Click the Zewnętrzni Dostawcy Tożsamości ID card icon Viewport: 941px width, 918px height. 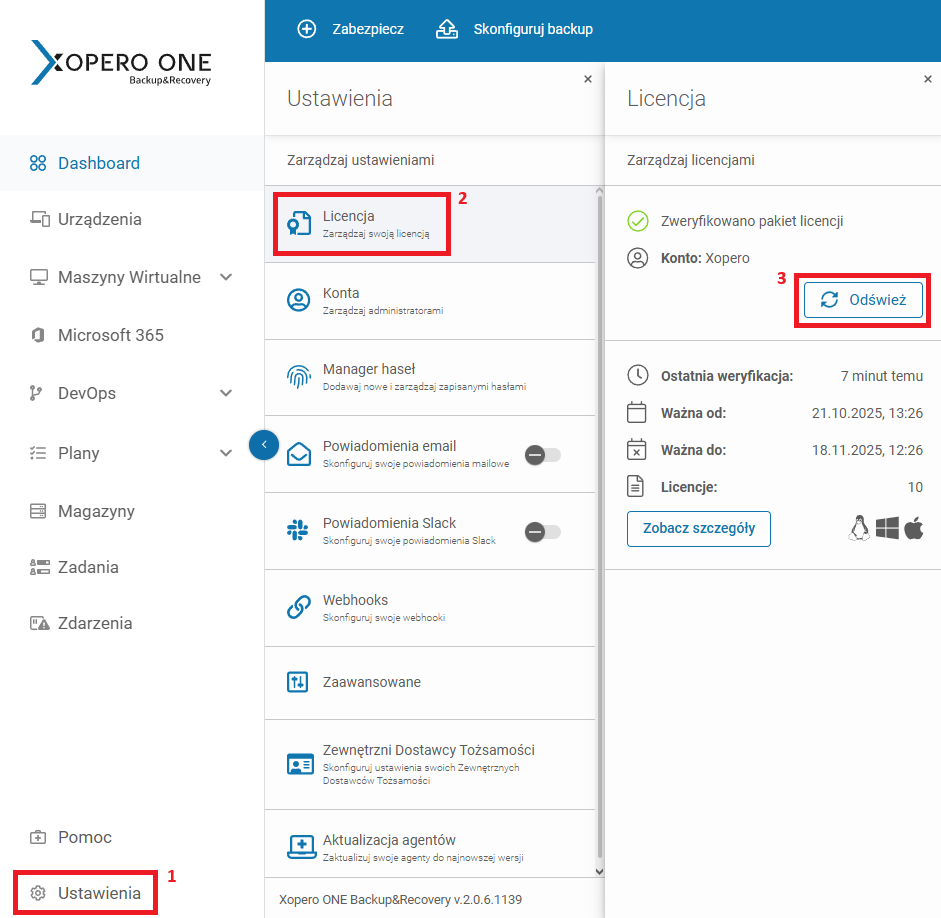pos(300,764)
